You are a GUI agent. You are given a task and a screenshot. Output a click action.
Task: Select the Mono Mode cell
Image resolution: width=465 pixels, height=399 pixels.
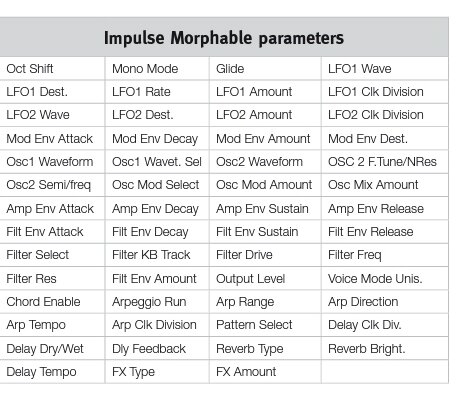(157, 69)
